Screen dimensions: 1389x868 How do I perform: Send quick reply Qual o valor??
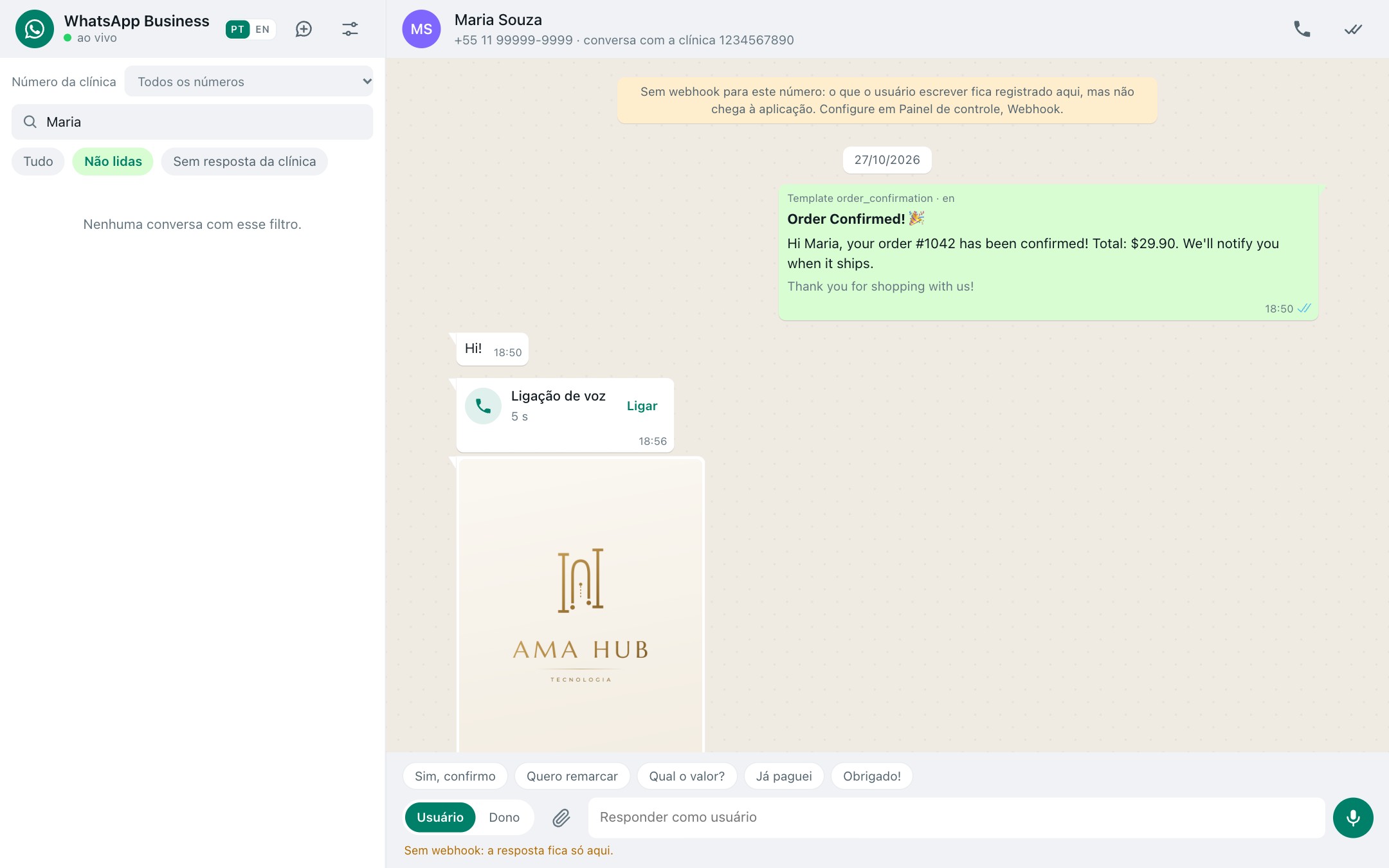[x=687, y=776]
